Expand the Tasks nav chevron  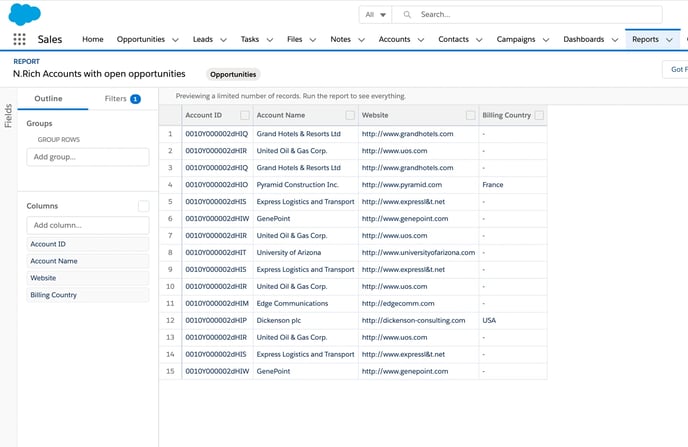(x=270, y=39)
